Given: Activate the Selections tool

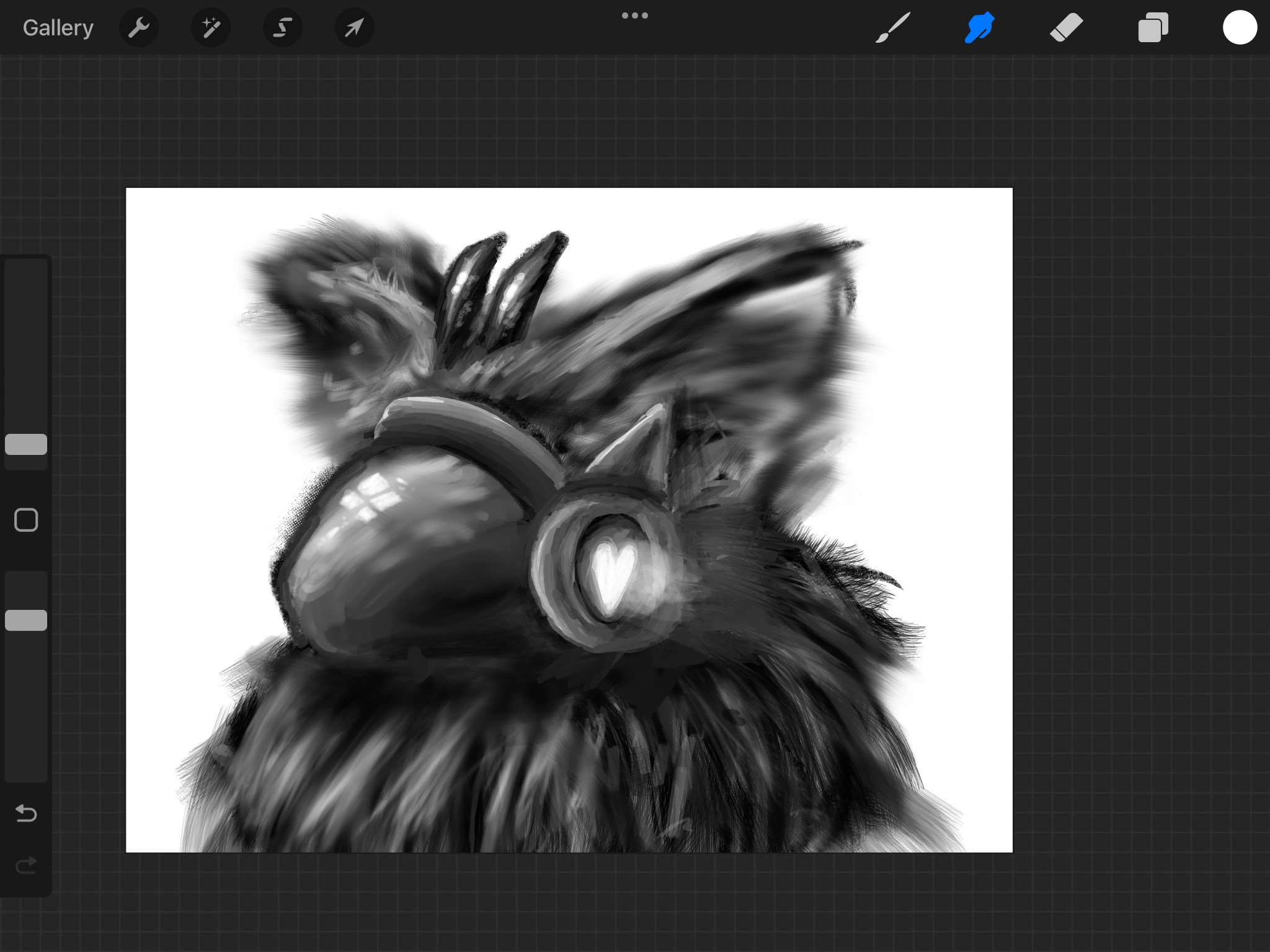Looking at the screenshot, I should (282, 27).
